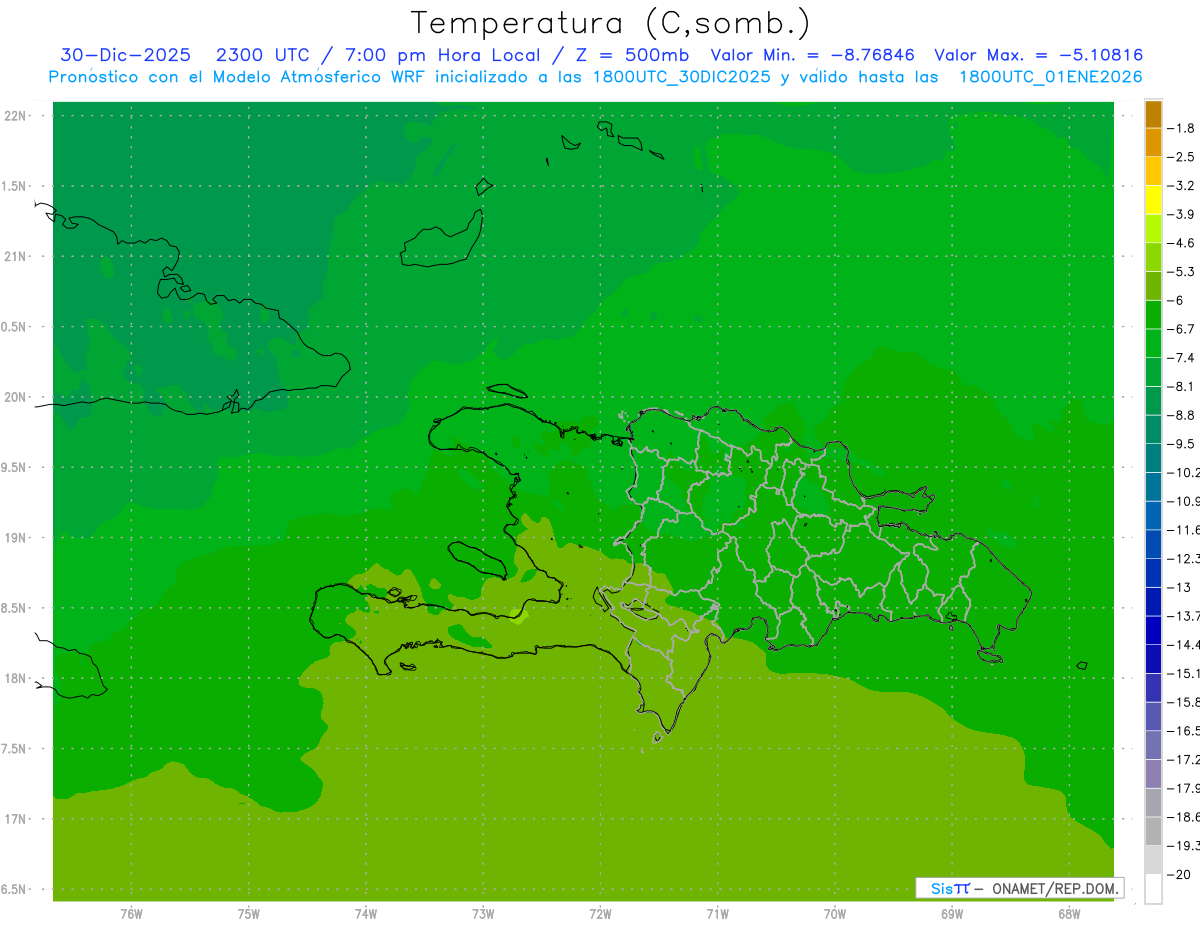Click the '20N' latitude axis label
The width and height of the screenshot is (1200, 927).
point(16,397)
